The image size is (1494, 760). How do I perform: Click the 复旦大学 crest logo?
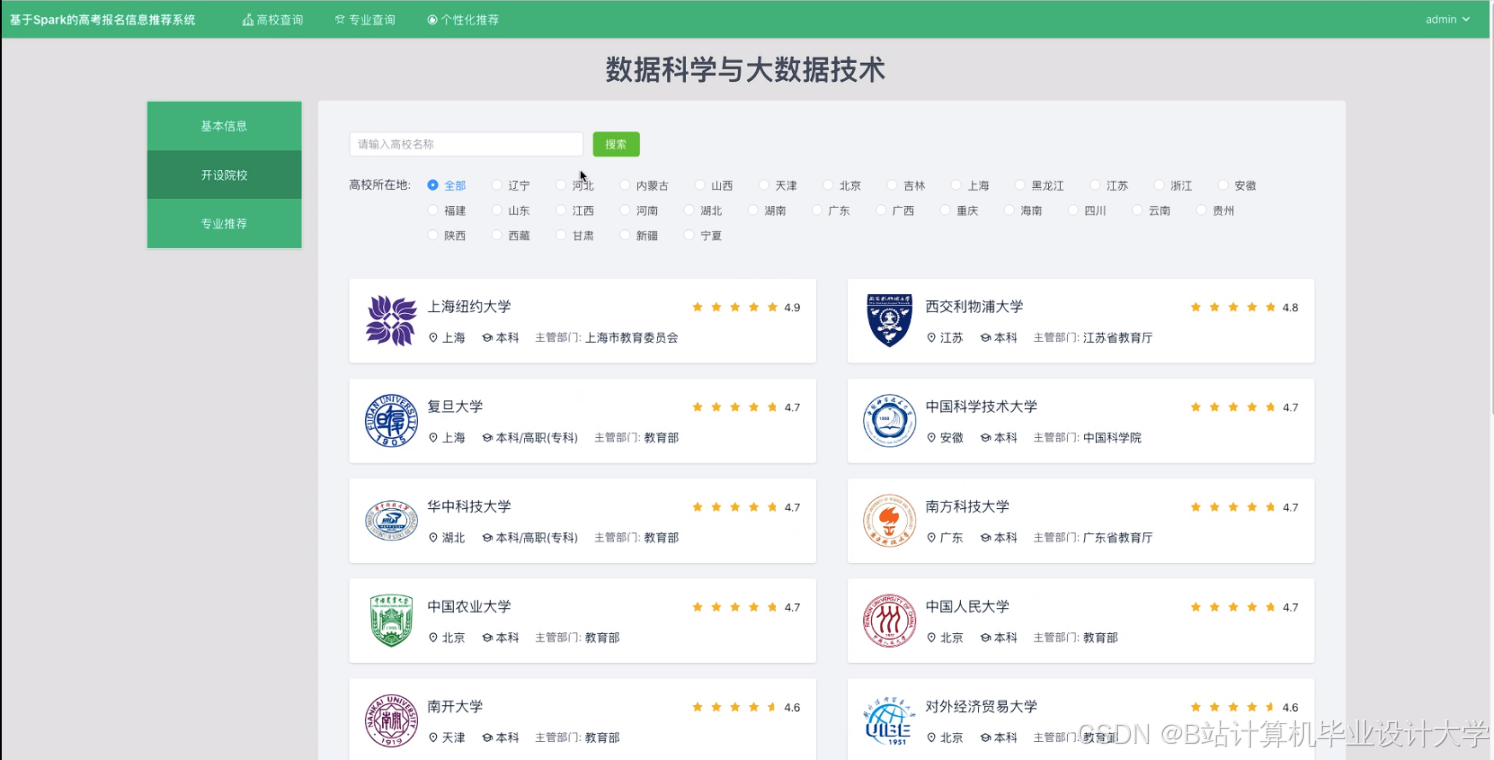[391, 420]
